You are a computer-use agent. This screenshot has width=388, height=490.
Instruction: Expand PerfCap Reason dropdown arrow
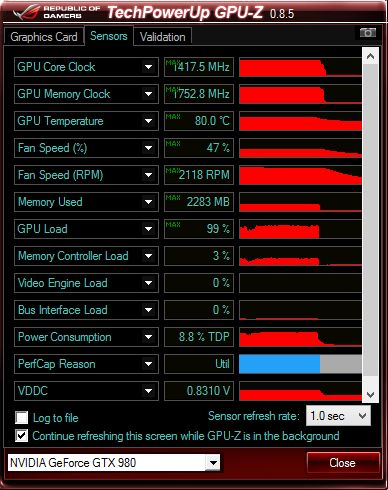148,364
